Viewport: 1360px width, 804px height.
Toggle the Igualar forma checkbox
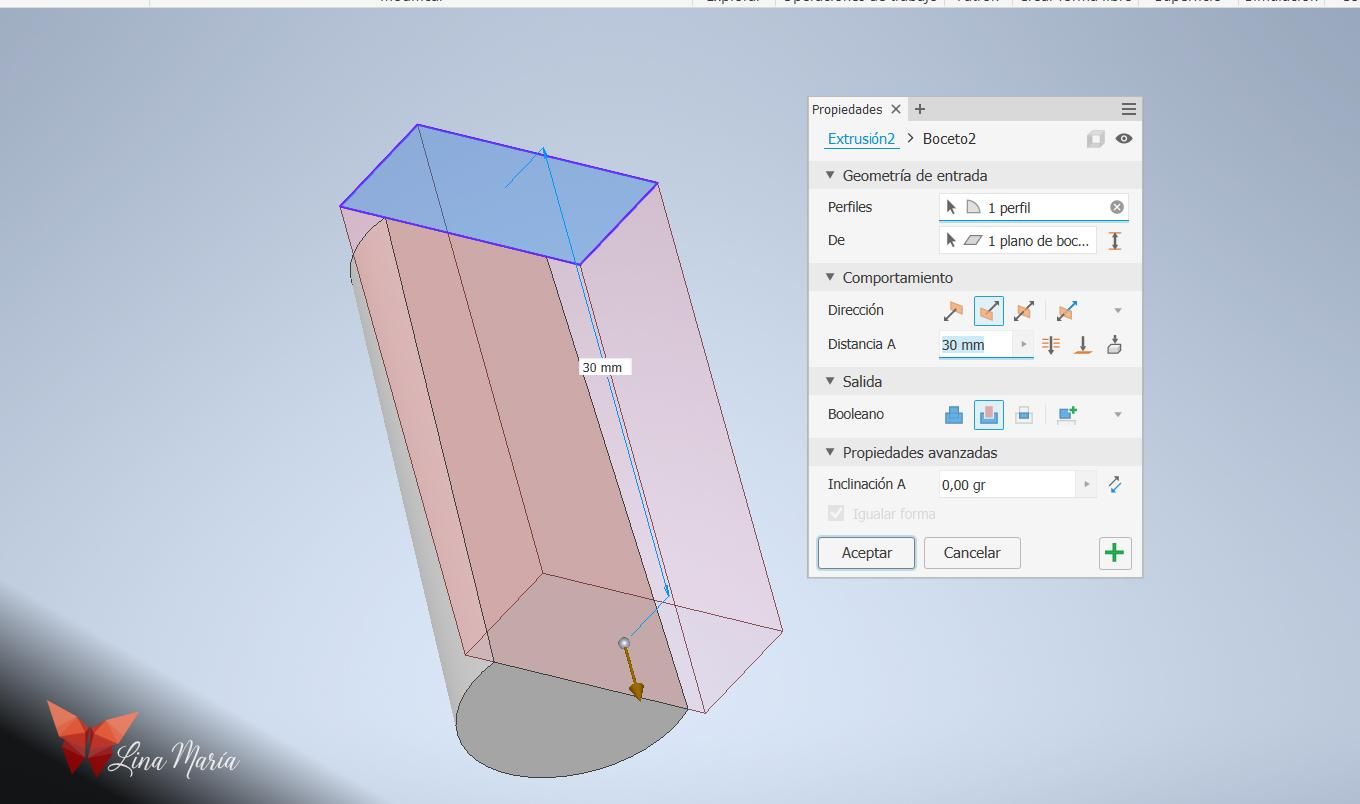[x=836, y=514]
